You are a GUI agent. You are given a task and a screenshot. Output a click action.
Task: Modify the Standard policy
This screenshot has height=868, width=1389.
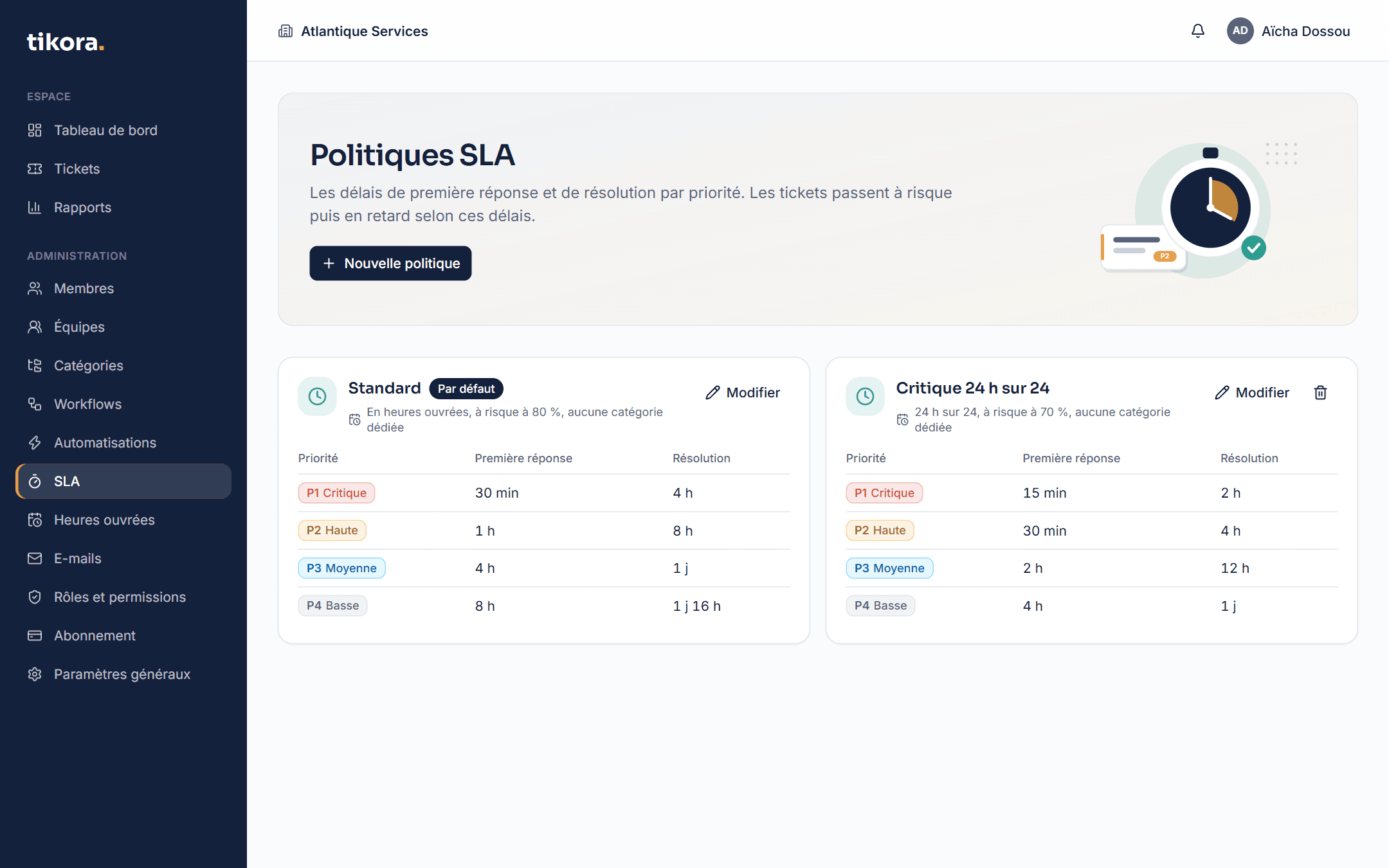[x=743, y=392]
